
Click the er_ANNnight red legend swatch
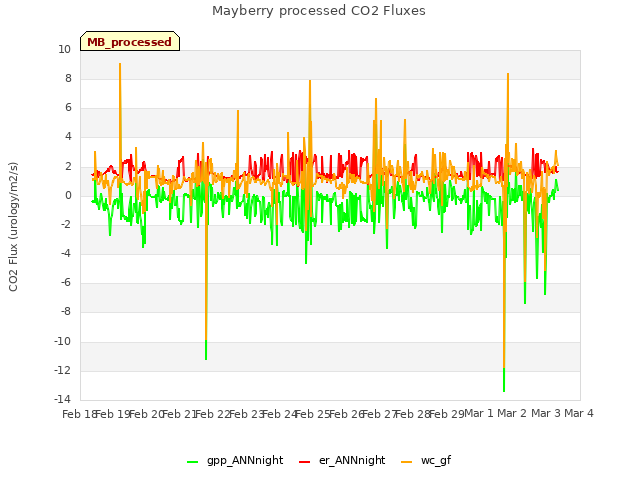(304, 461)
